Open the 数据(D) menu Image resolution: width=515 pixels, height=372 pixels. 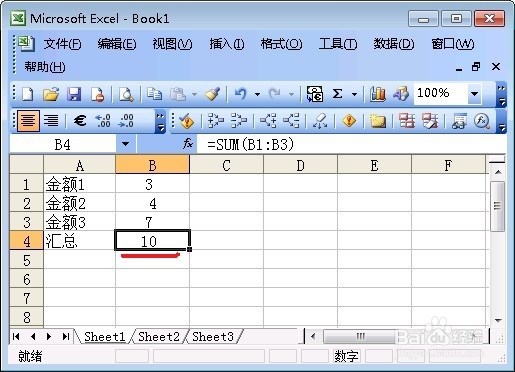[393, 44]
